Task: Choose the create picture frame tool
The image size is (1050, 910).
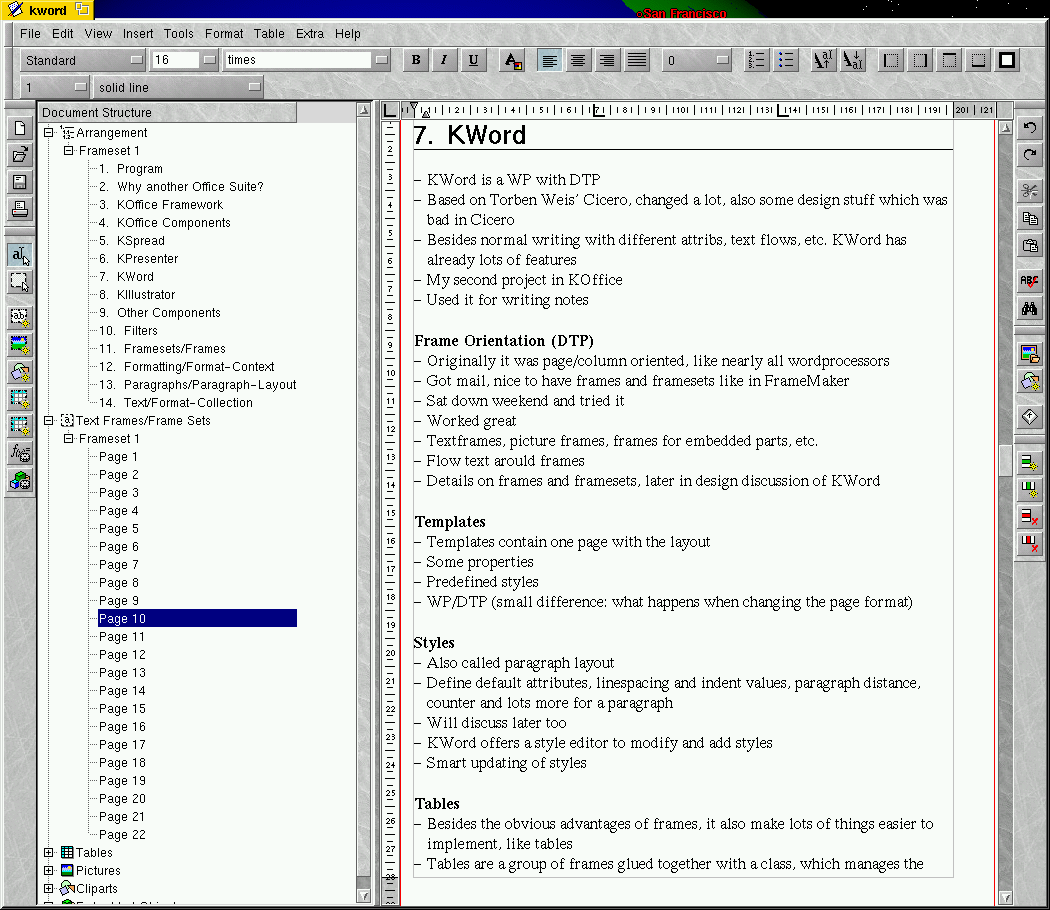Action: (20, 345)
